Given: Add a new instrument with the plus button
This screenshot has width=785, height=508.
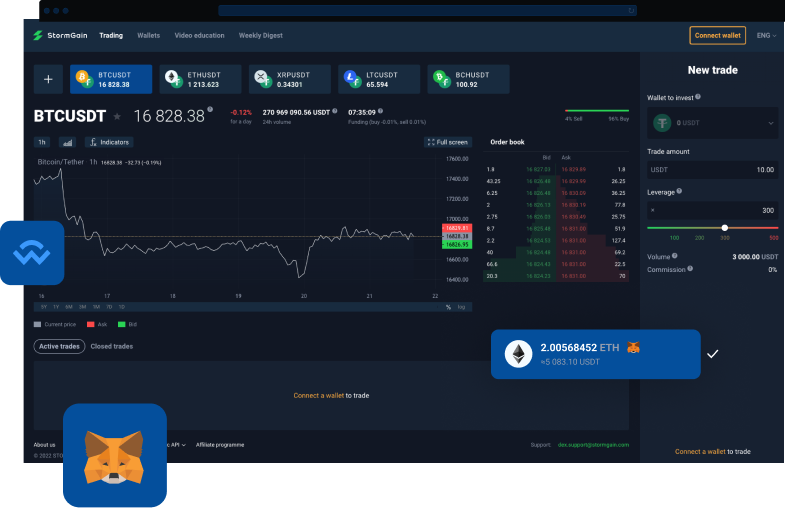Looking at the screenshot, I should pos(48,79).
